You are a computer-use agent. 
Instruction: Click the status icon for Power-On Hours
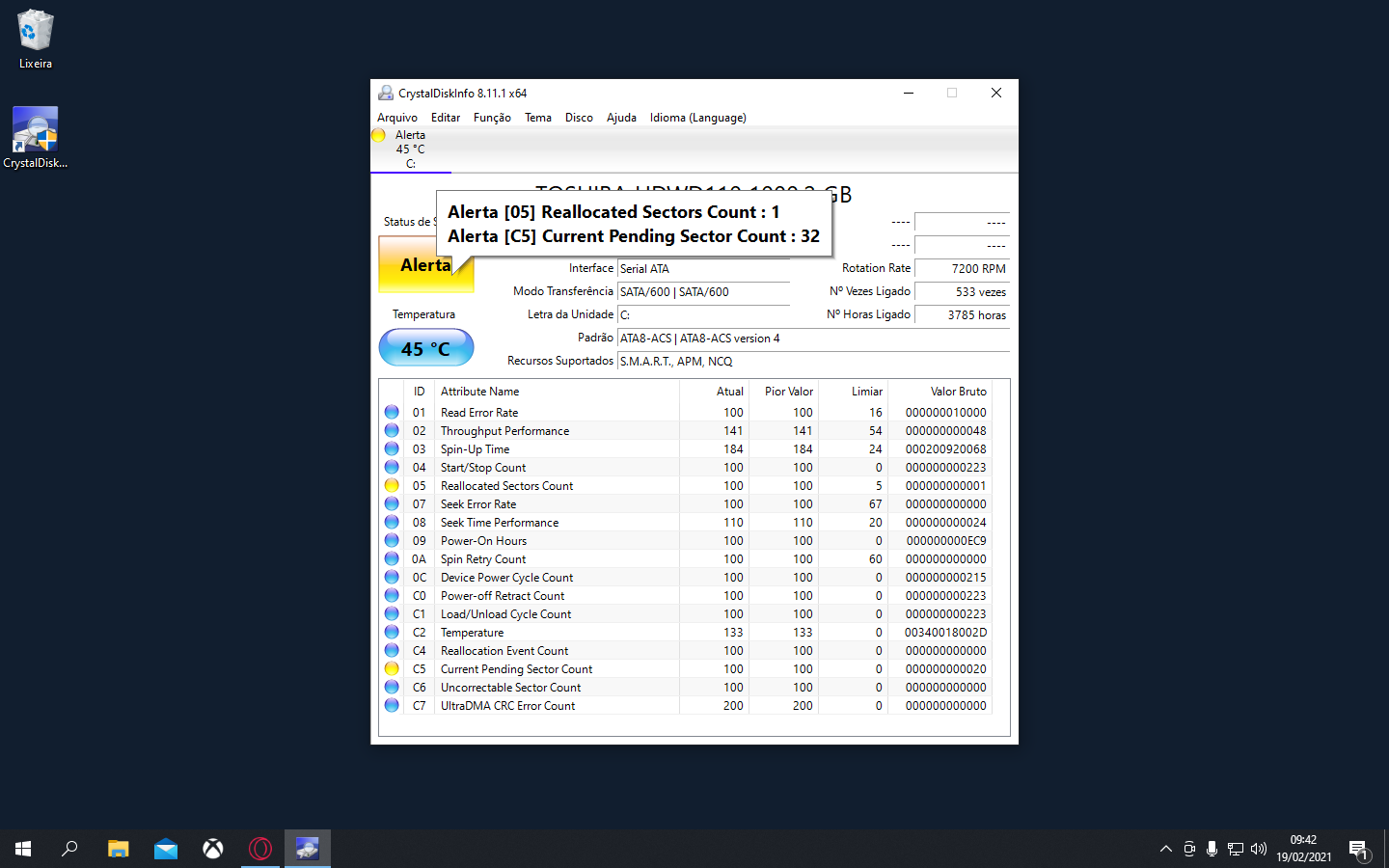[x=392, y=540]
